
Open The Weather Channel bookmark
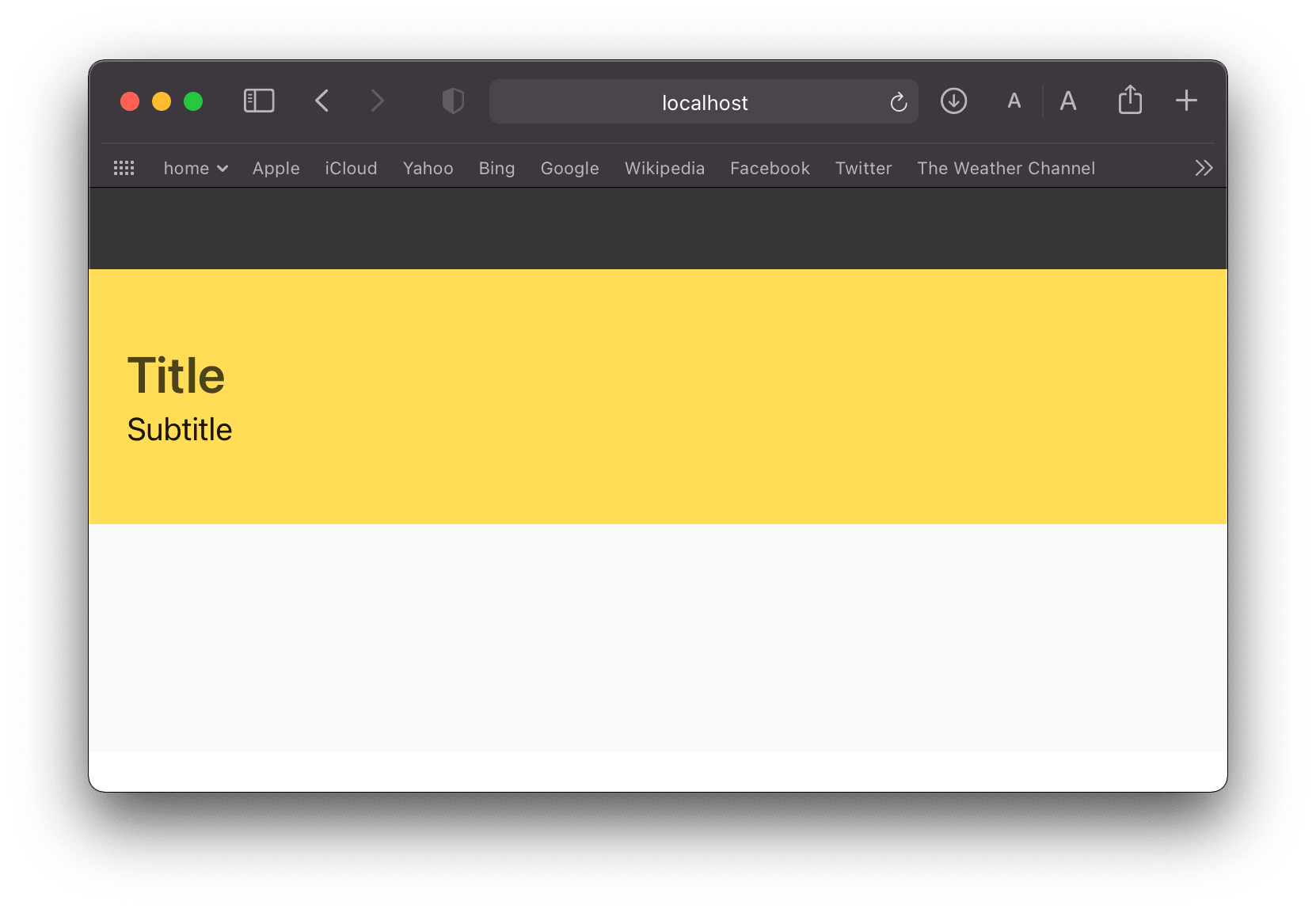[1006, 168]
